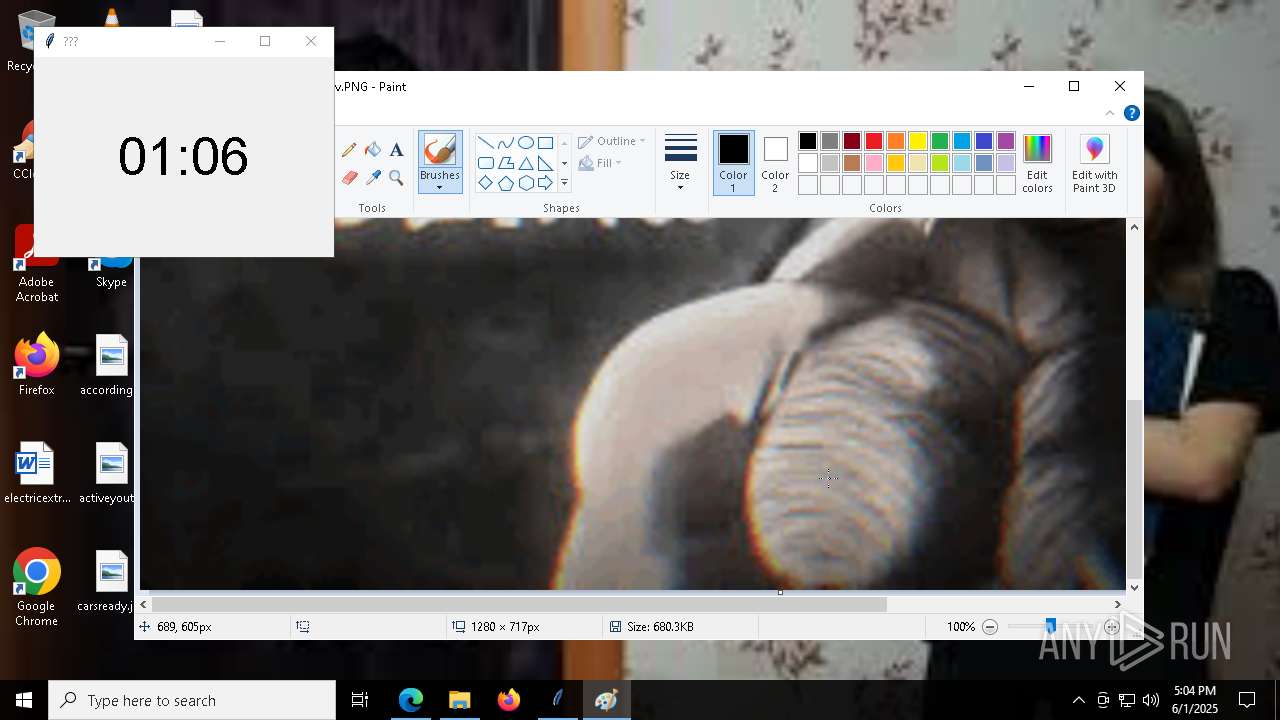The width and height of the screenshot is (1280, 720).
Task: Click Edit with Paint 3D
Action: point(1094,163)
